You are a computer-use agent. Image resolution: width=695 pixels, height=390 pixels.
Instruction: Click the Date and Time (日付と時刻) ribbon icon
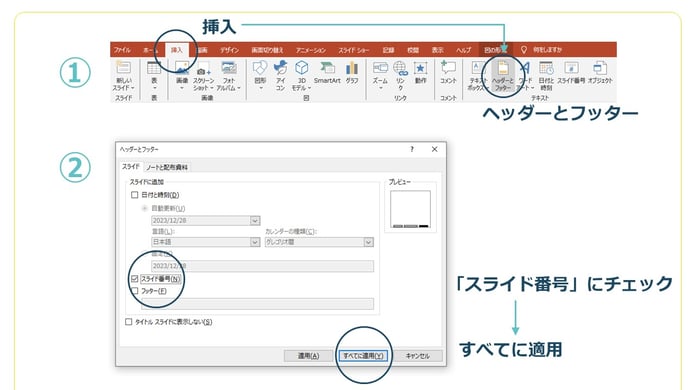click(546, 68)
